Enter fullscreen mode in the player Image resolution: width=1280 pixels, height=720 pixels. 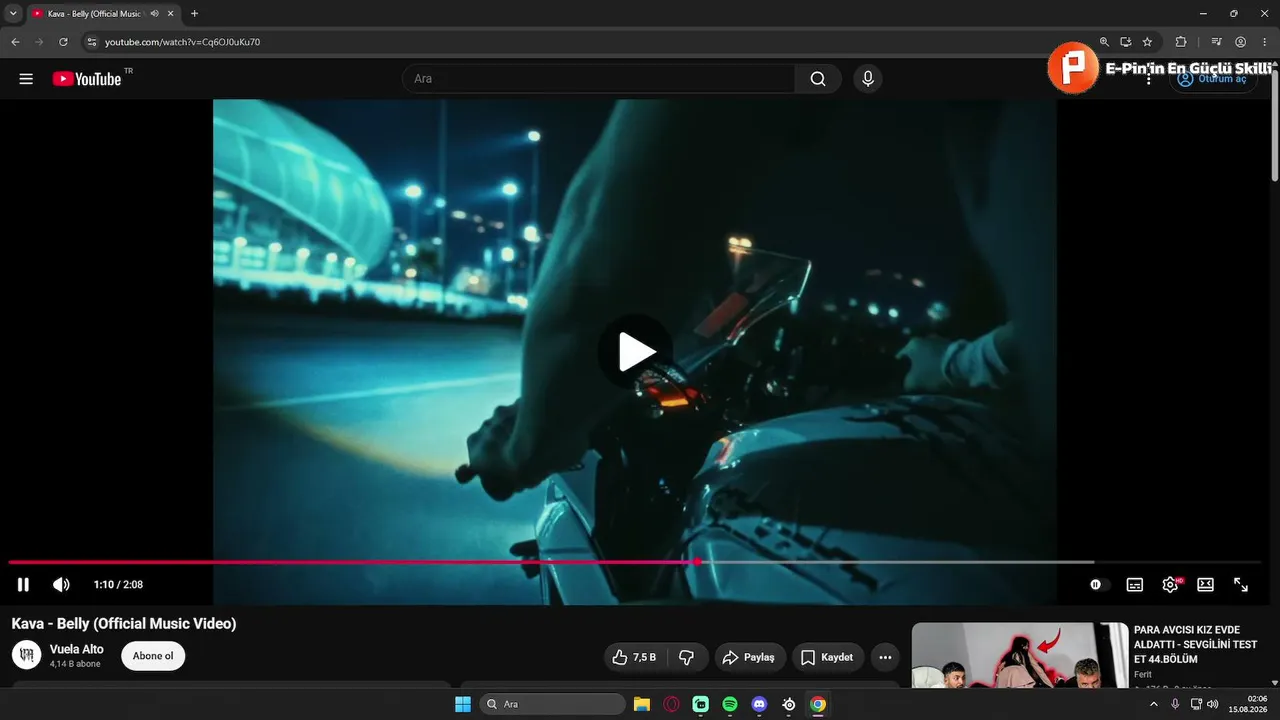point(1241,585)
